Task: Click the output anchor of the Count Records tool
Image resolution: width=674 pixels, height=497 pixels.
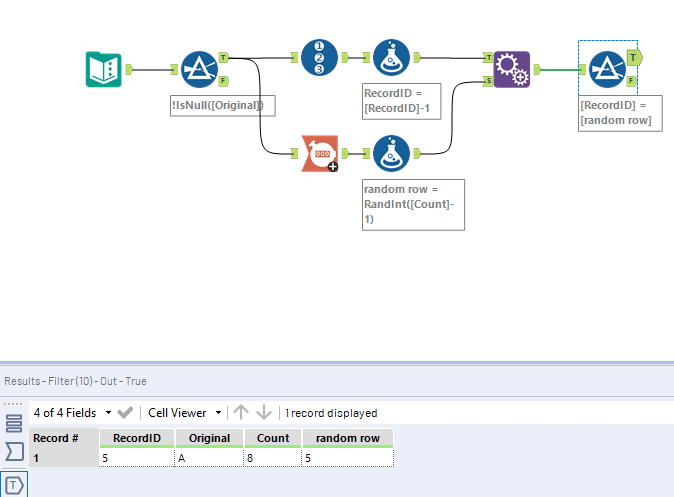Action: point(345,153)
